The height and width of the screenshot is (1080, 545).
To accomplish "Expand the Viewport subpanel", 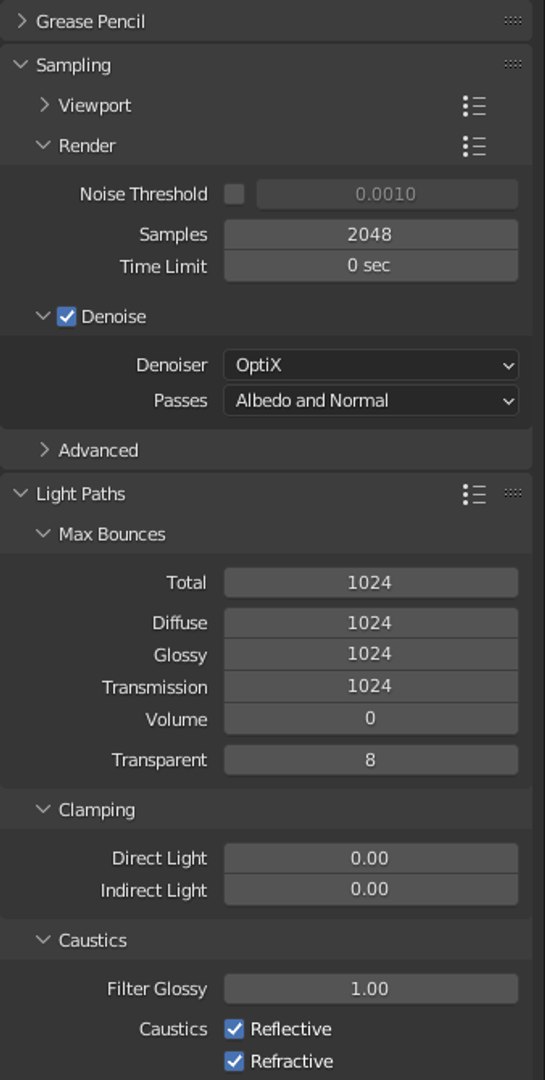I will coord(44,105).
